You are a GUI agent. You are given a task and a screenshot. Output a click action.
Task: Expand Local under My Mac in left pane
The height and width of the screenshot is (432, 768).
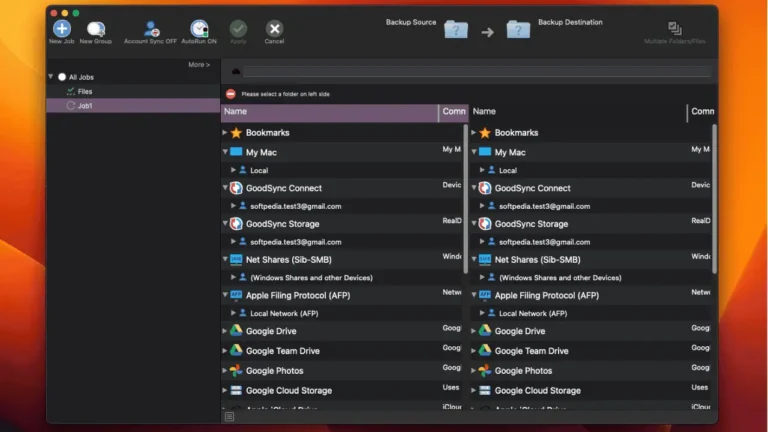click(233, 170)
